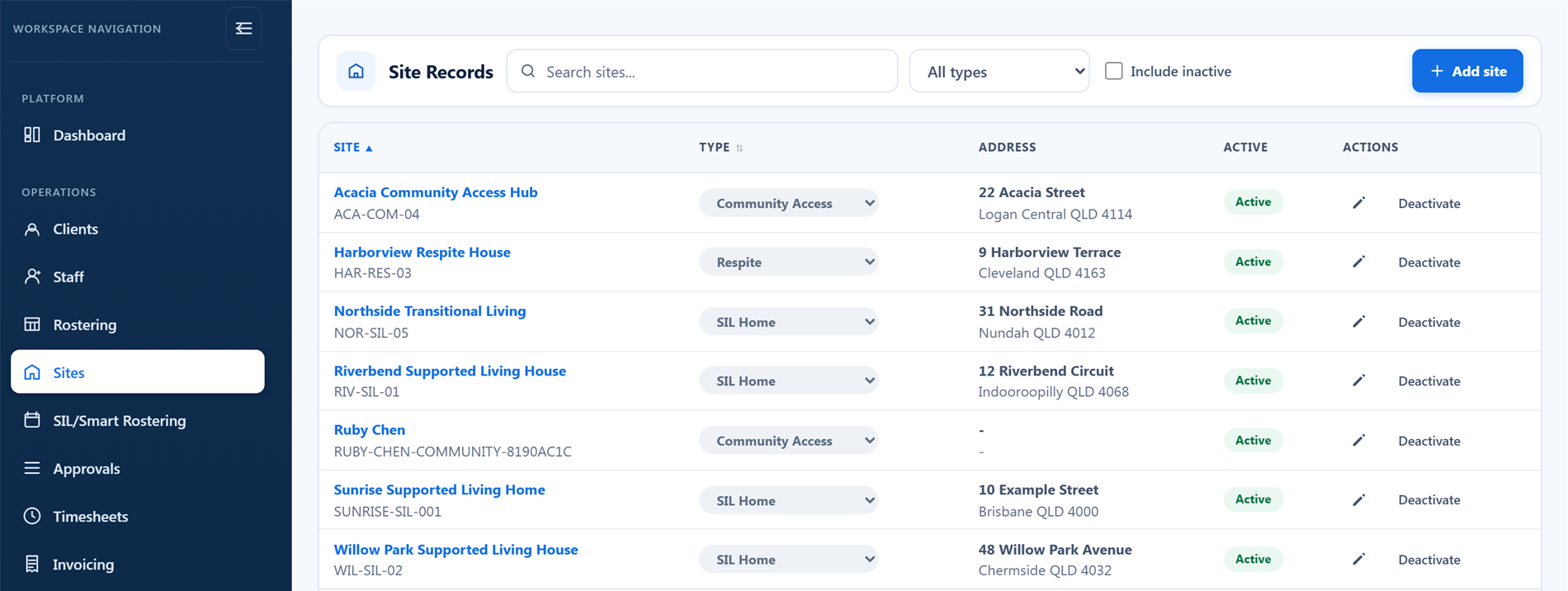Collapse the workspace navigation sidebar
Viewport: 1568px width, 591px height.
[x=243, y=29]
